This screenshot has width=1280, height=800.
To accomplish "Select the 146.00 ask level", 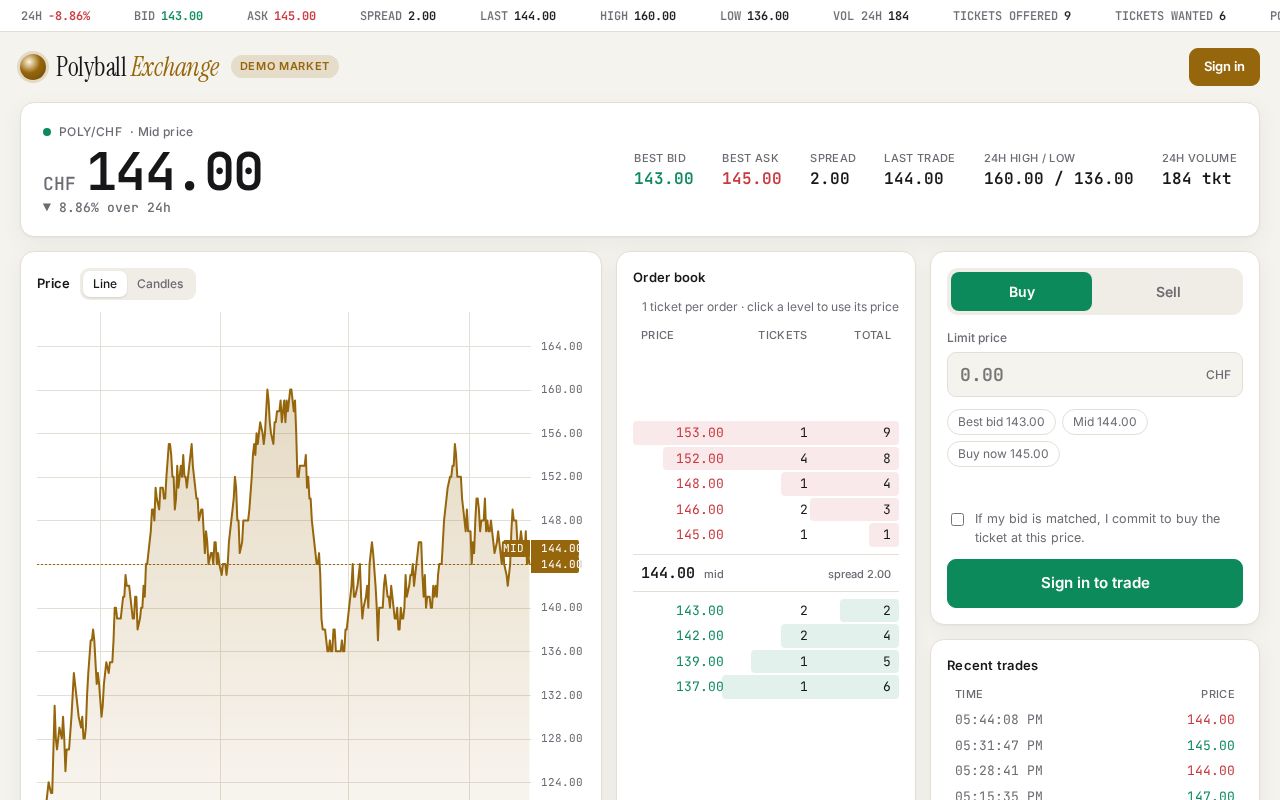I will (x=766, y=510).
